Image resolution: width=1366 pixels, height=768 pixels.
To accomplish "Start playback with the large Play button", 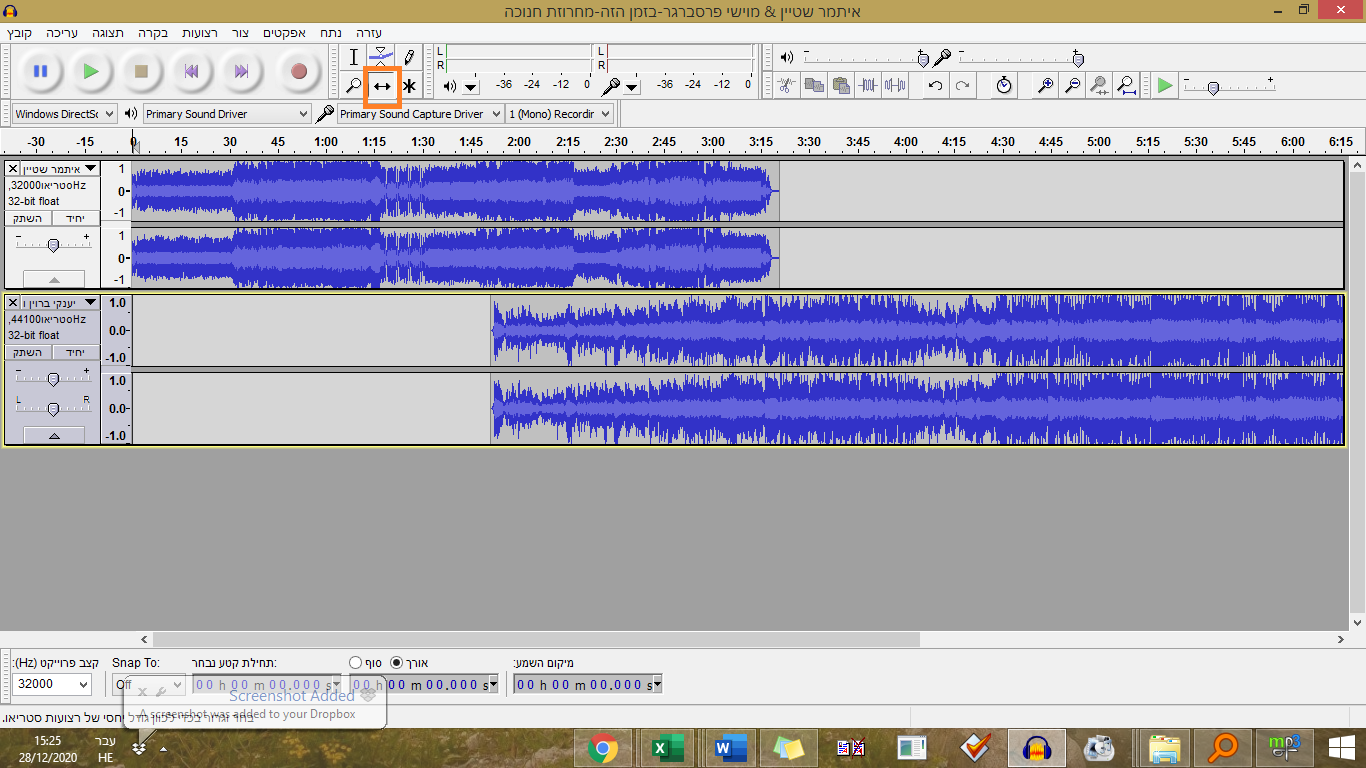I will pyautogui.click(x=91, y=71).
